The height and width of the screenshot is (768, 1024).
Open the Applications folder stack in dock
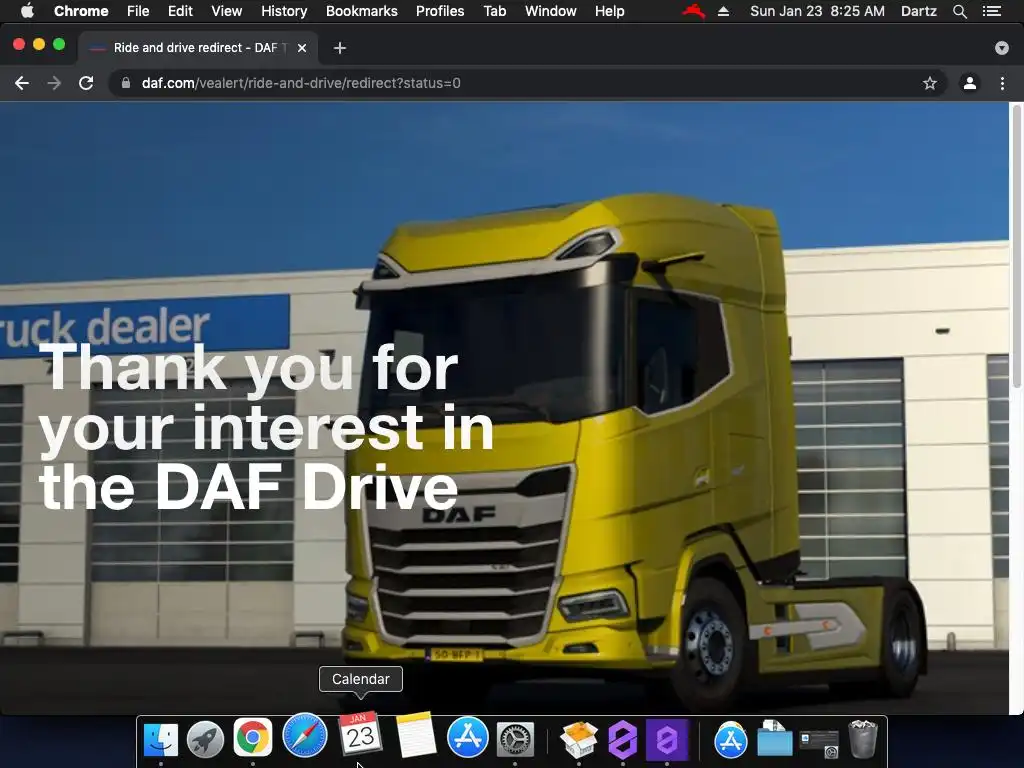[730, 739]
